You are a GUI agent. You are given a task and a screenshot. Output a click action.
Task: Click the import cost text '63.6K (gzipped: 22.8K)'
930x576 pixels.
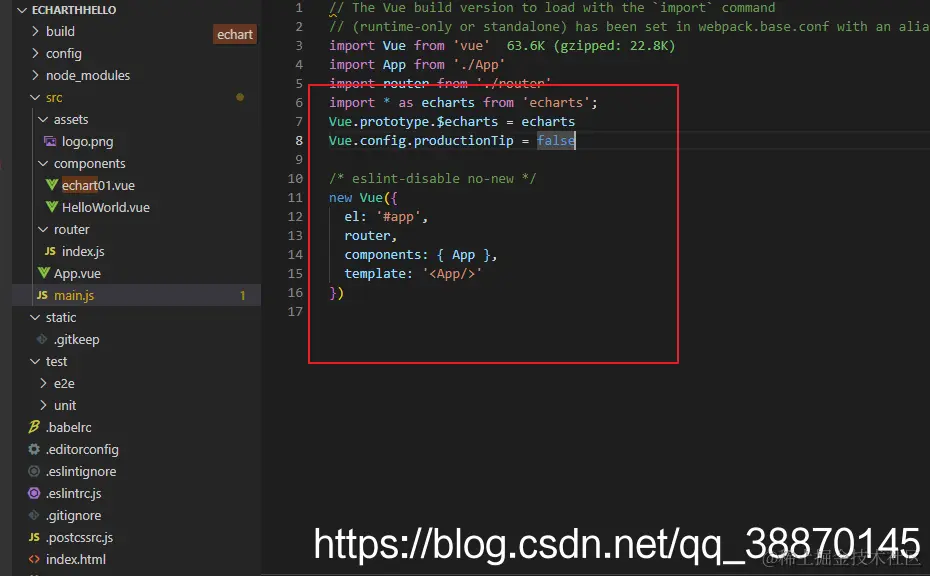click(591, 46)
